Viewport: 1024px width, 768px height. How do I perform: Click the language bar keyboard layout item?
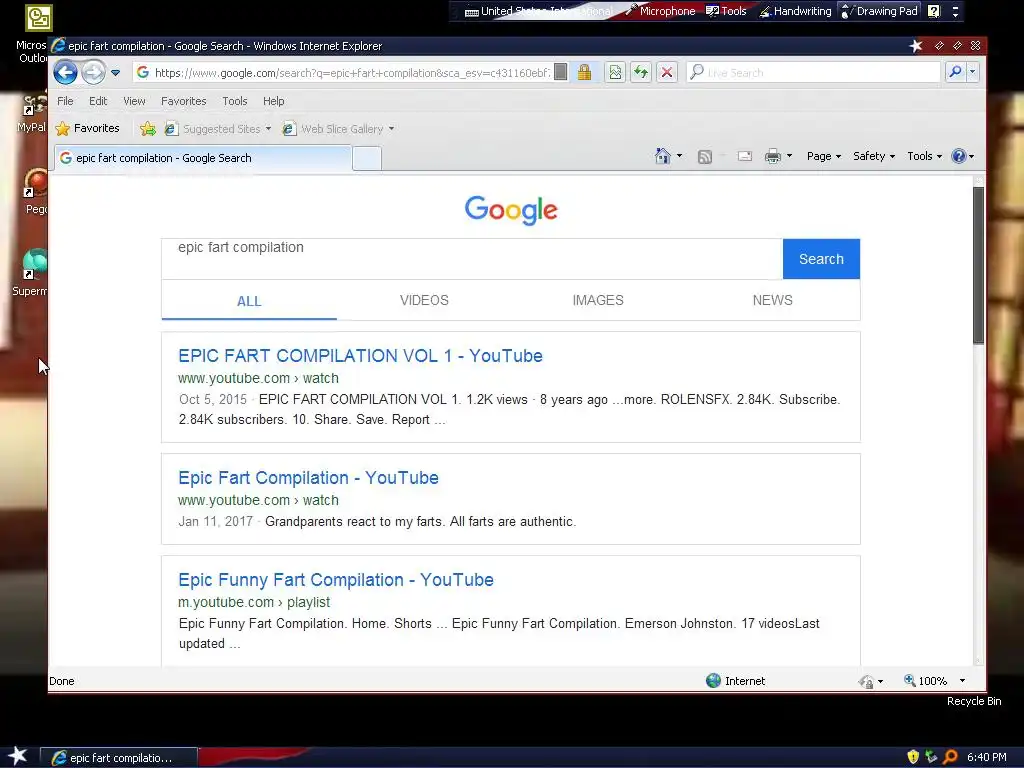(x=539, y=11)
